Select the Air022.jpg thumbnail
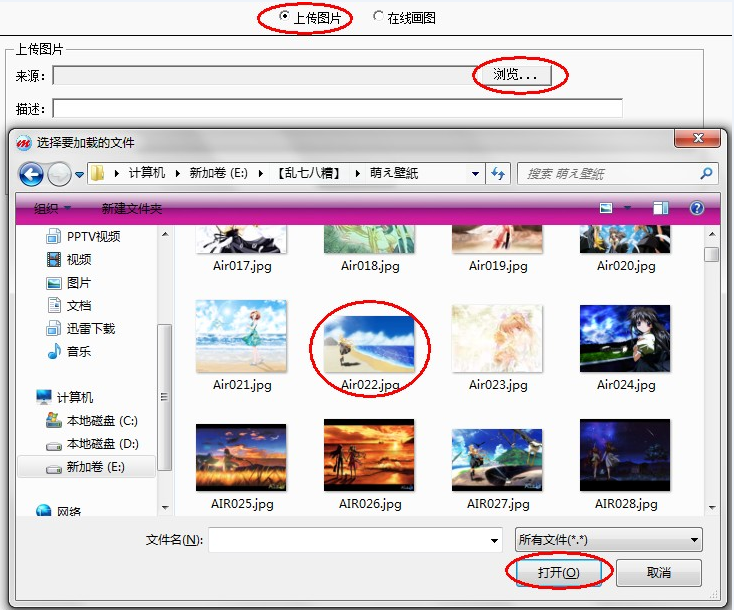The width and height of the screenshot is (734, 610). (x=369, y=344)
